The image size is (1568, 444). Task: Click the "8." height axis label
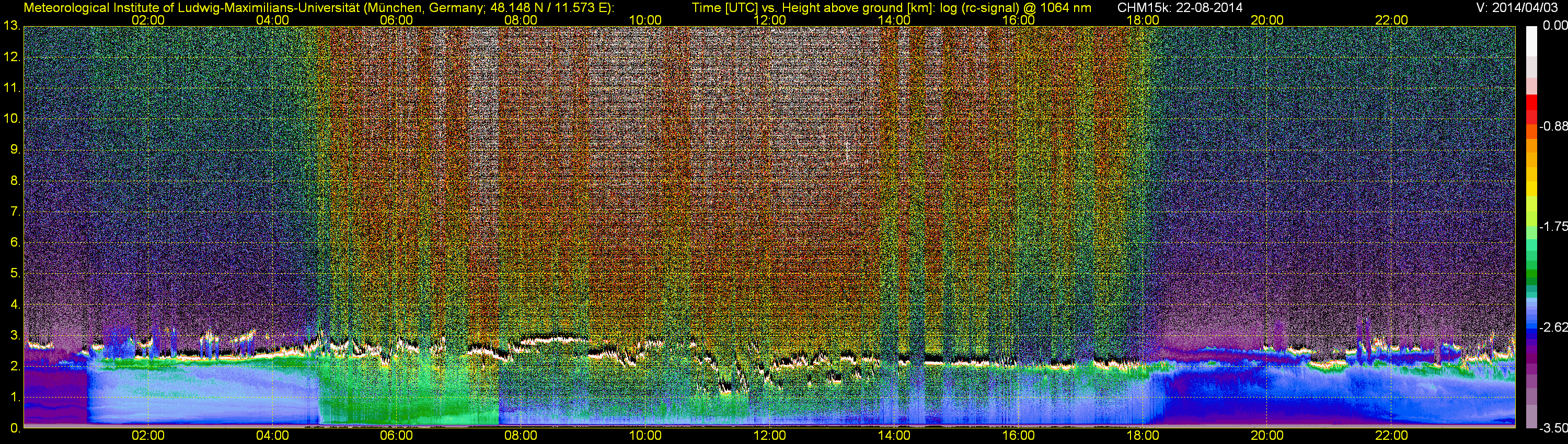pos(15,181)
